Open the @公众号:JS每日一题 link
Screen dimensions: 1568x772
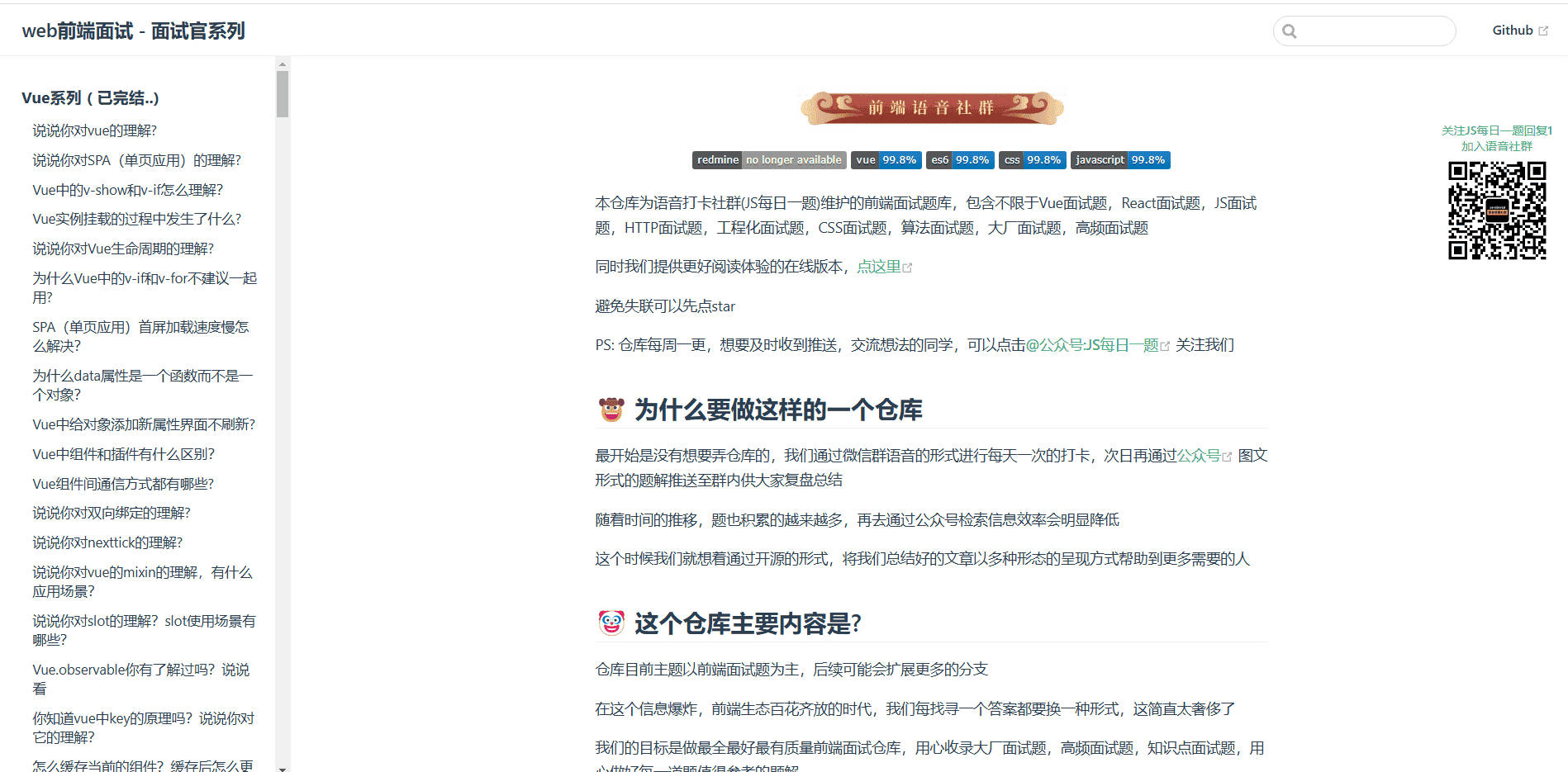coord(1092,345)
